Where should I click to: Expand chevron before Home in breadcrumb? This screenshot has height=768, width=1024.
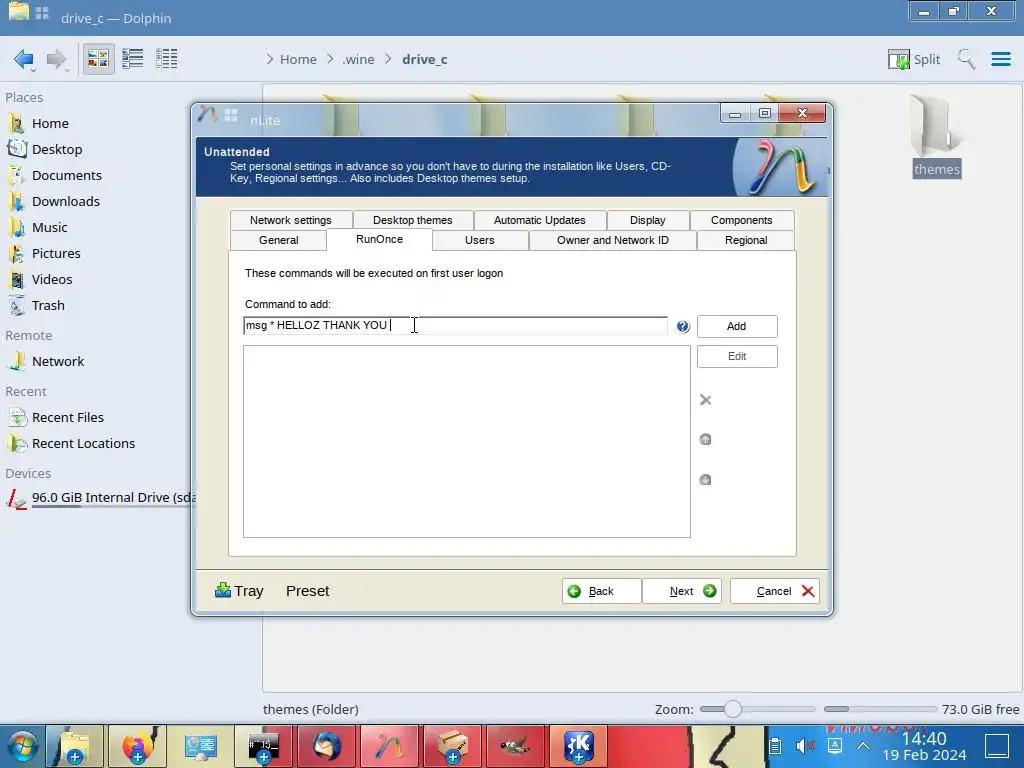pyautogui.click(x=270, y=59)
